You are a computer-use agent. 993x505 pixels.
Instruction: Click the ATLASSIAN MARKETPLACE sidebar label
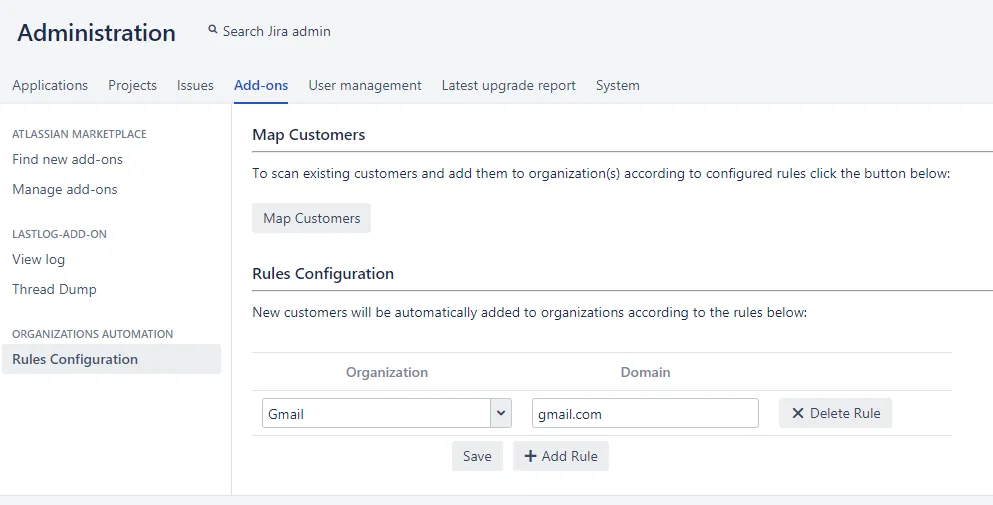pyautogui.click(x=79, y=134)
